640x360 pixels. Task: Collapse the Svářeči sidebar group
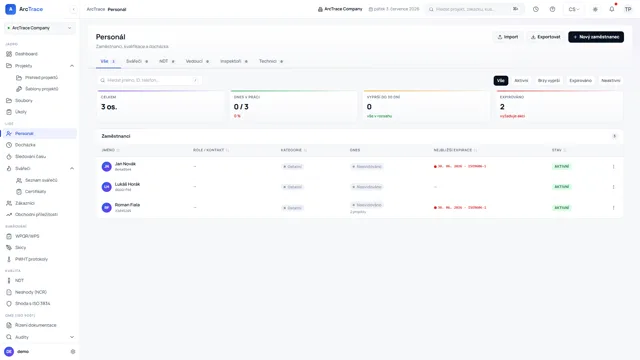[x=72, y=168]
